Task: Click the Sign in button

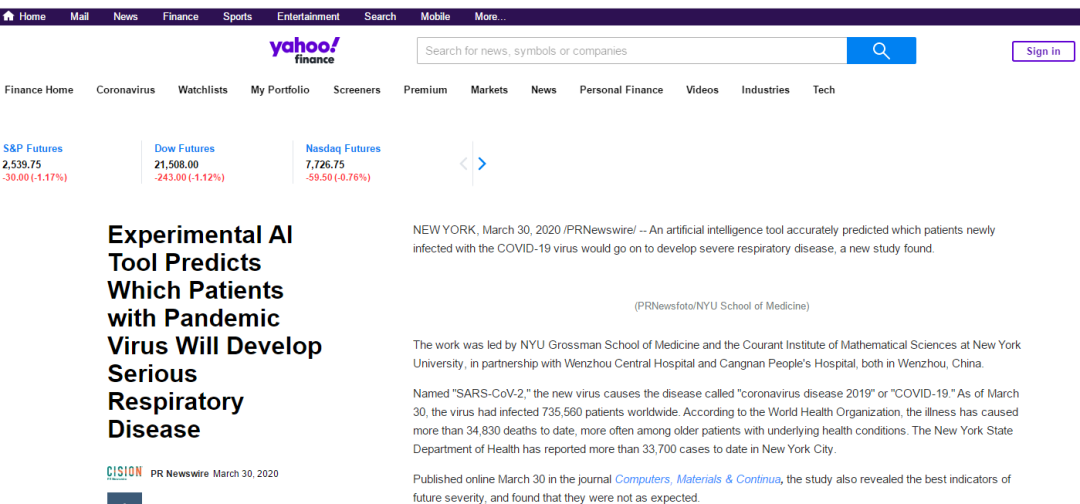Action: pyautogui.click(x=1043, y=51)
